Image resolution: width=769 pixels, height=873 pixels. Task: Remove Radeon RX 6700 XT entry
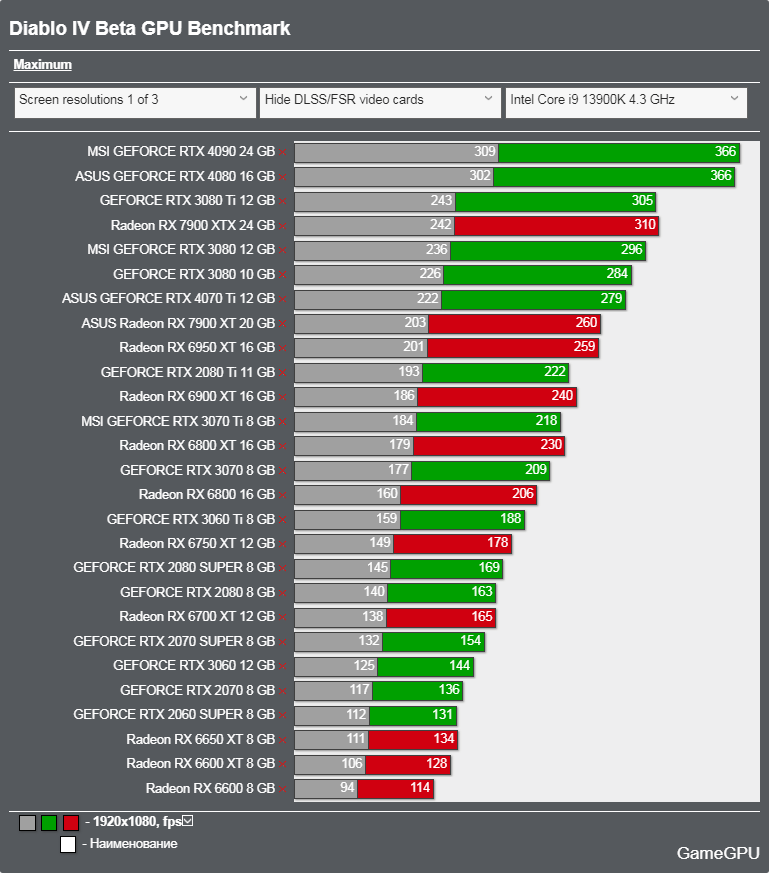[283, 617]
